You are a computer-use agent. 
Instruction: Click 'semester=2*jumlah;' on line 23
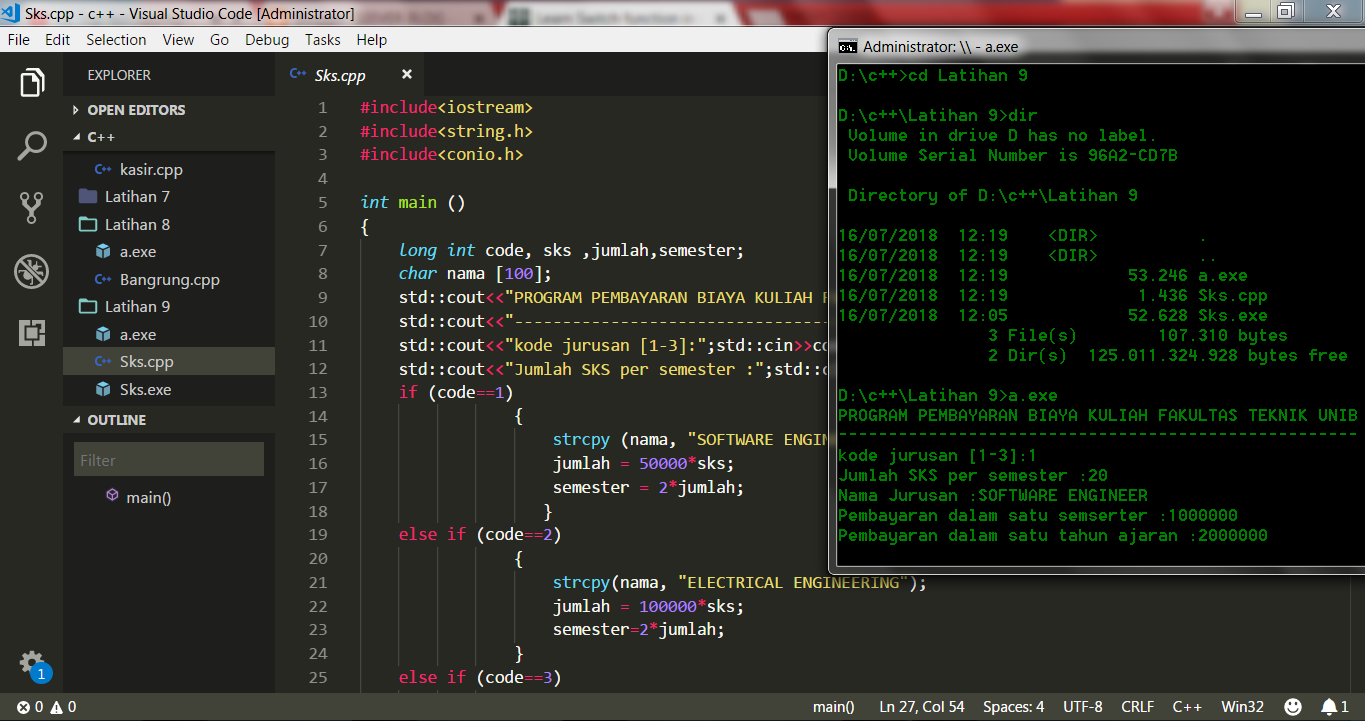[x=638, y=630]
